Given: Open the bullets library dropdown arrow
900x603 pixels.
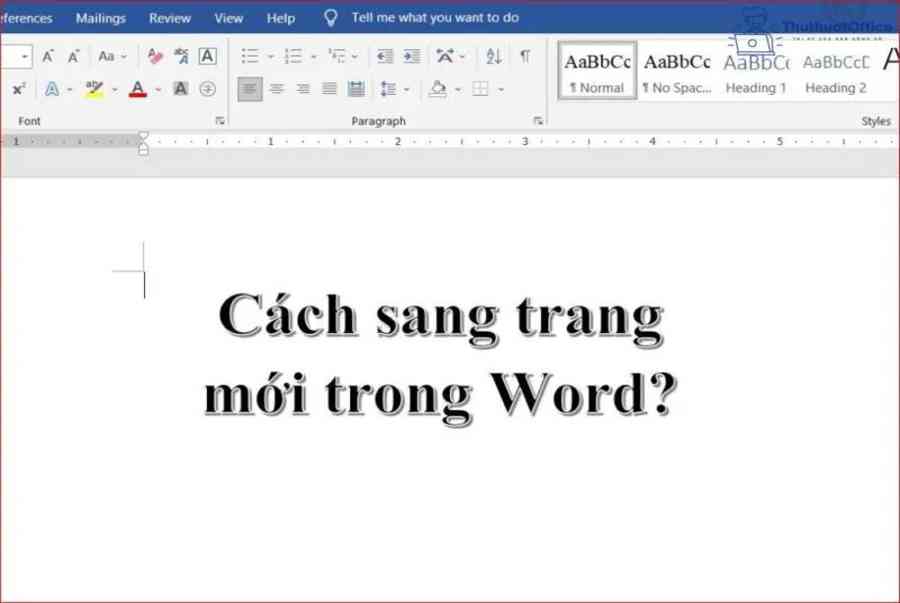Looking at the screenshot, I should pos(270,56).
